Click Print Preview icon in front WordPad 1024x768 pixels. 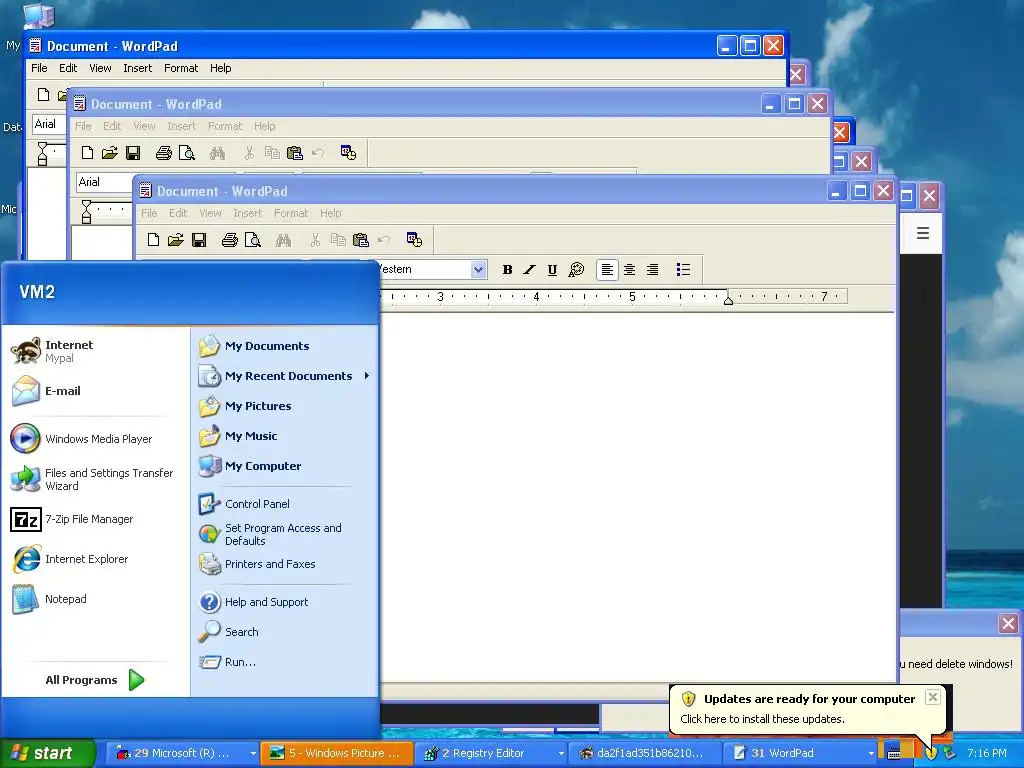click(x=253, y=240)
